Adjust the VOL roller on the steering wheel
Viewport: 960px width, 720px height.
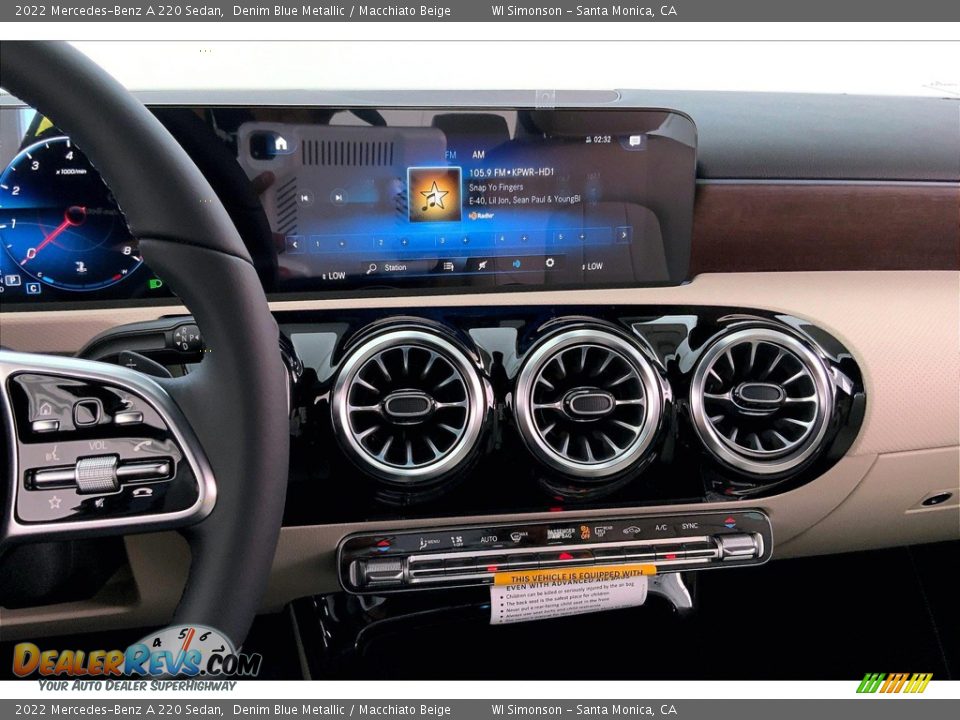tap(97, 474)
